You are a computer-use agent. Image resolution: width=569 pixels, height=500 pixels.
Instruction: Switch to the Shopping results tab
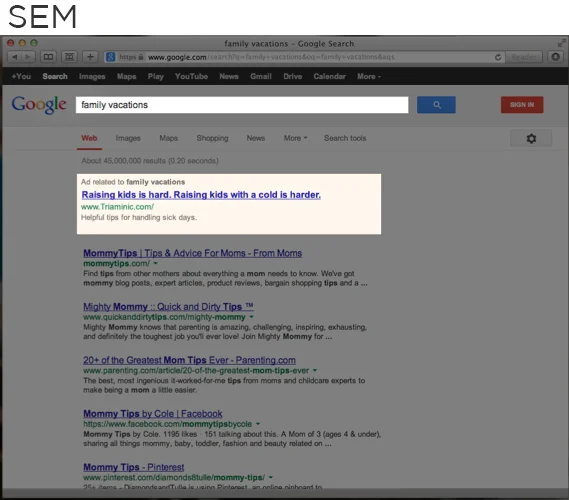[x=212, y=138]
